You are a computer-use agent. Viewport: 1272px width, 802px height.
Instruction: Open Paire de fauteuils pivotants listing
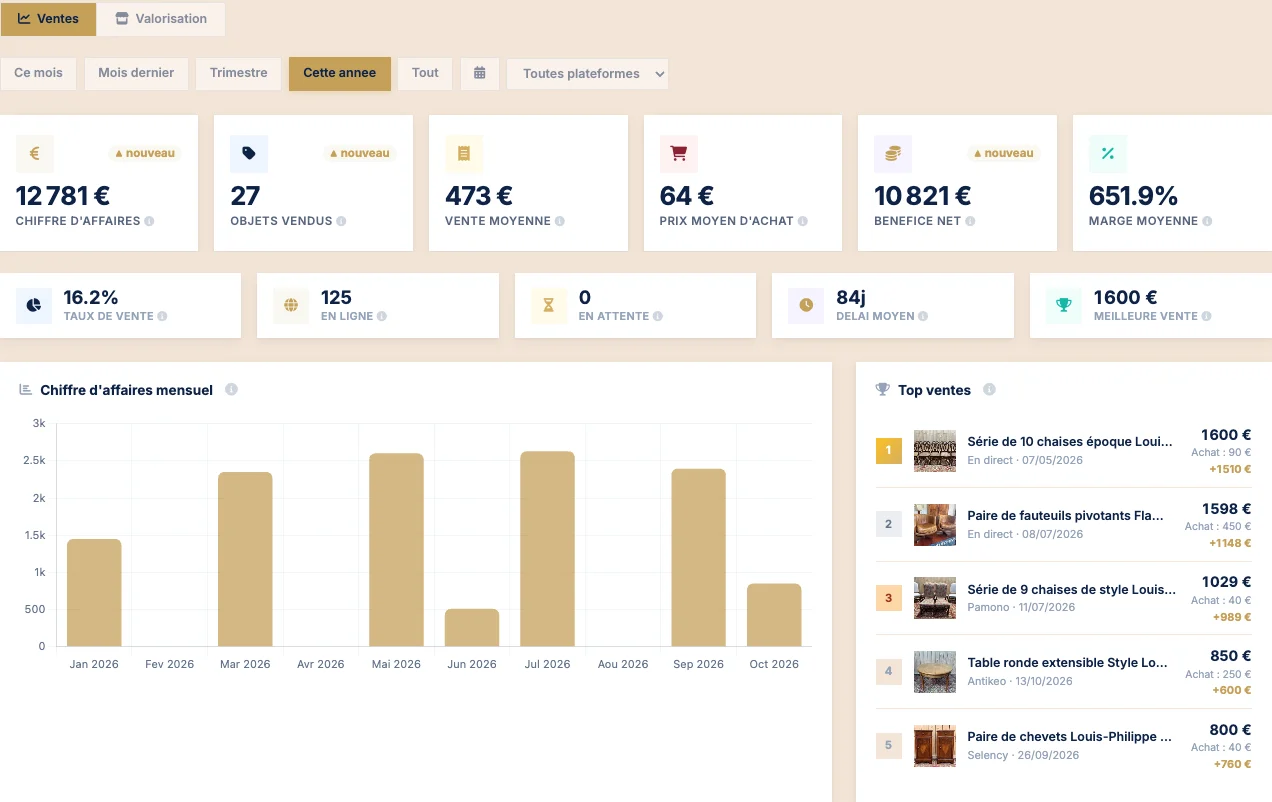[1066, 516]
